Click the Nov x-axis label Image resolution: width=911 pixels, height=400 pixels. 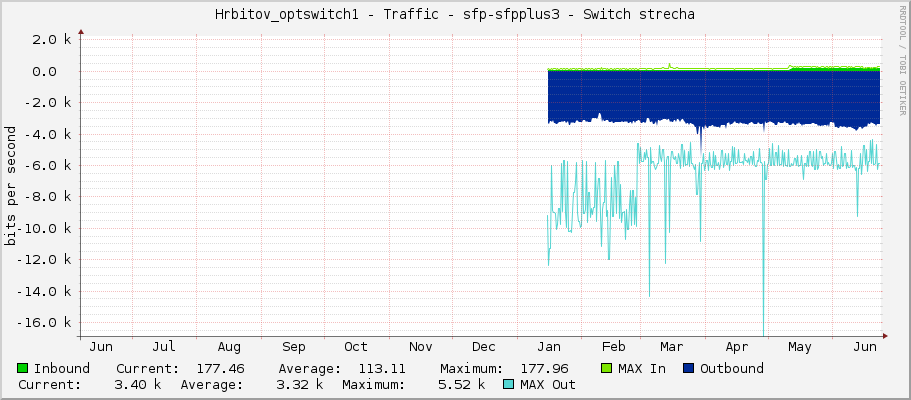click(420, 347)
